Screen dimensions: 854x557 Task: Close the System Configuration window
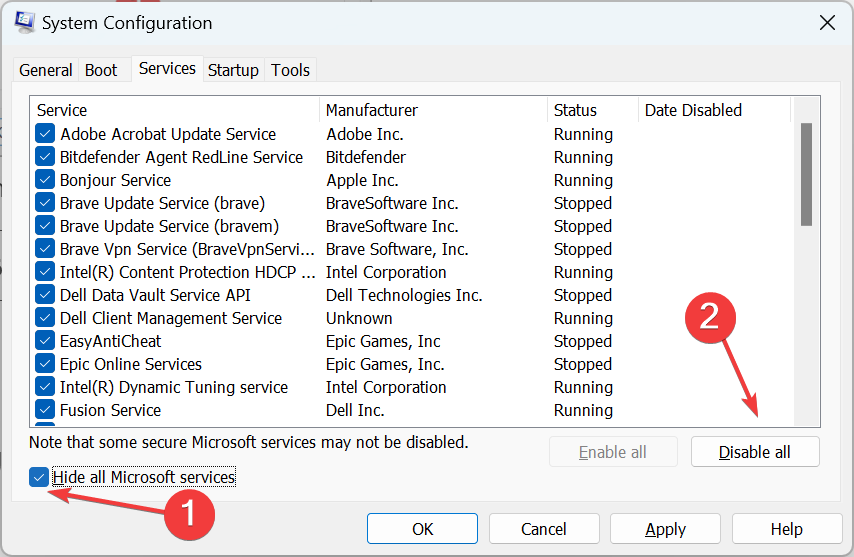pos(826,22)
